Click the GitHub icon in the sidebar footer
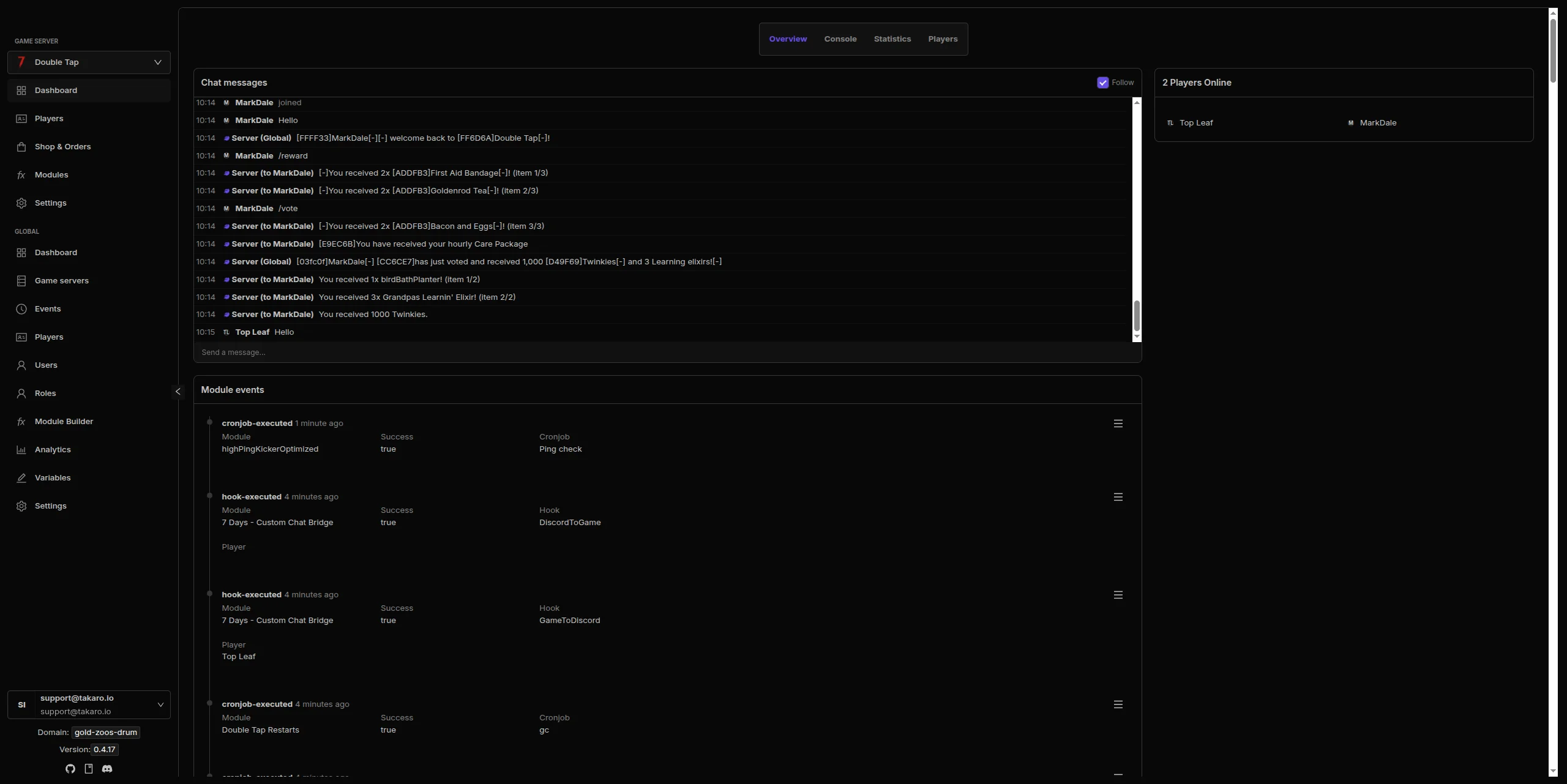The height and width of the screenshot is (784, 1567). tap(70, 769)
